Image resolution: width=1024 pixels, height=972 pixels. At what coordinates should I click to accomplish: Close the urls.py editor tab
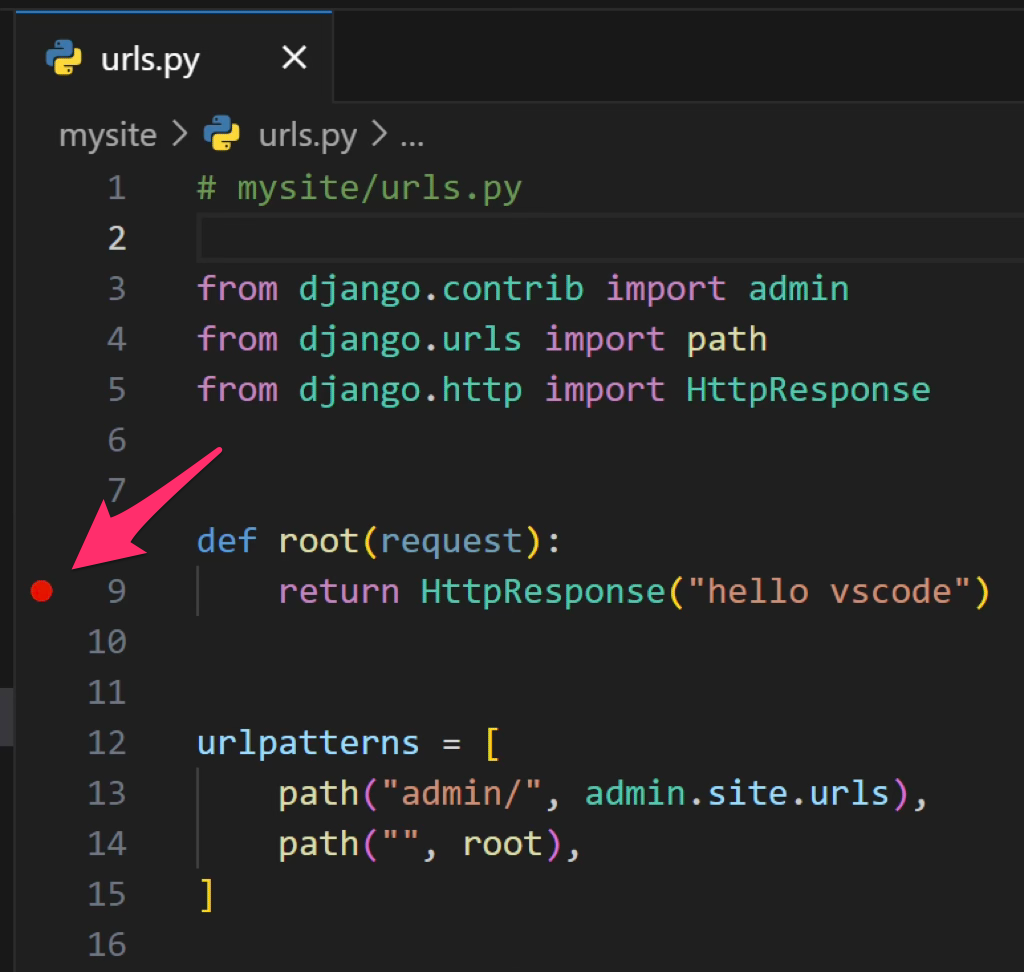coord(293,60)
